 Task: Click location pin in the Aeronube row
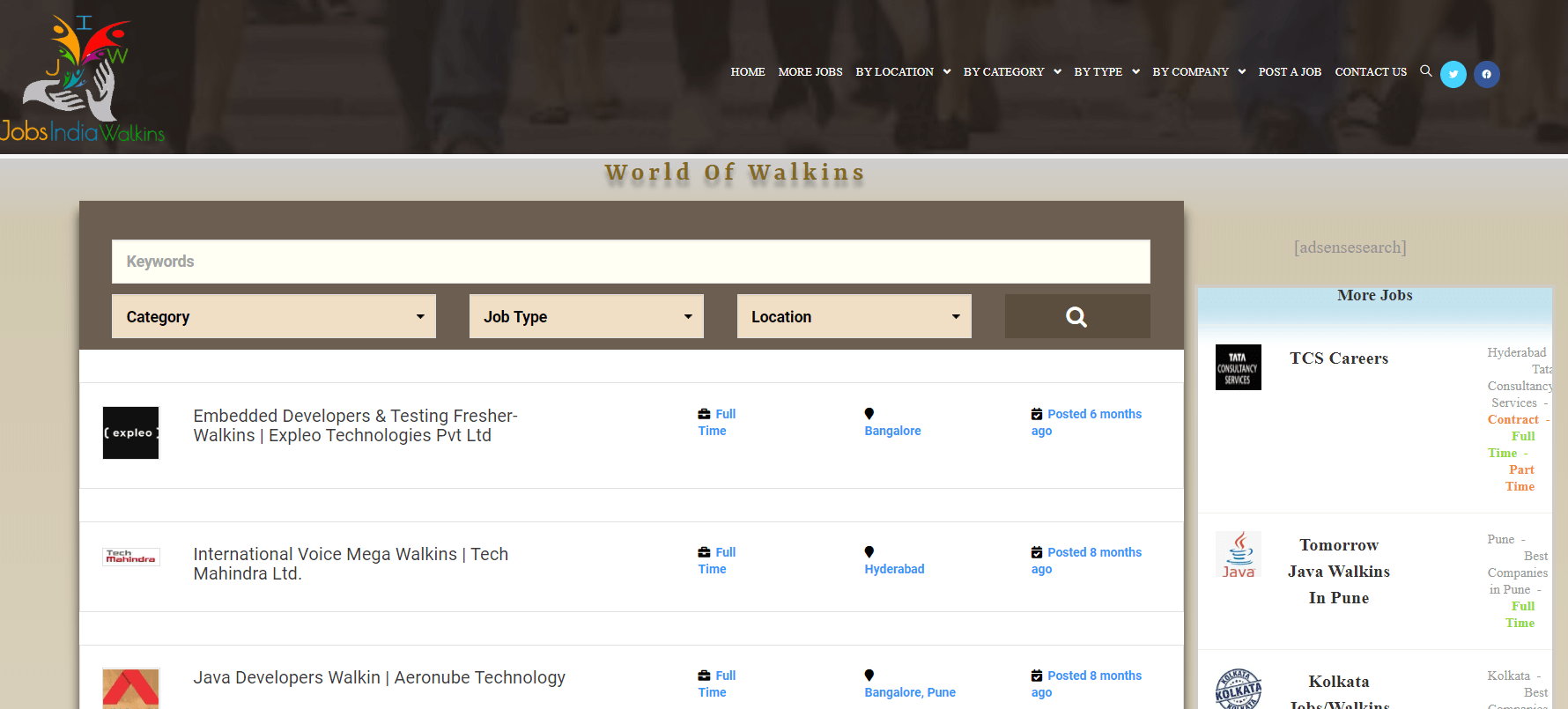click(869, 676)
